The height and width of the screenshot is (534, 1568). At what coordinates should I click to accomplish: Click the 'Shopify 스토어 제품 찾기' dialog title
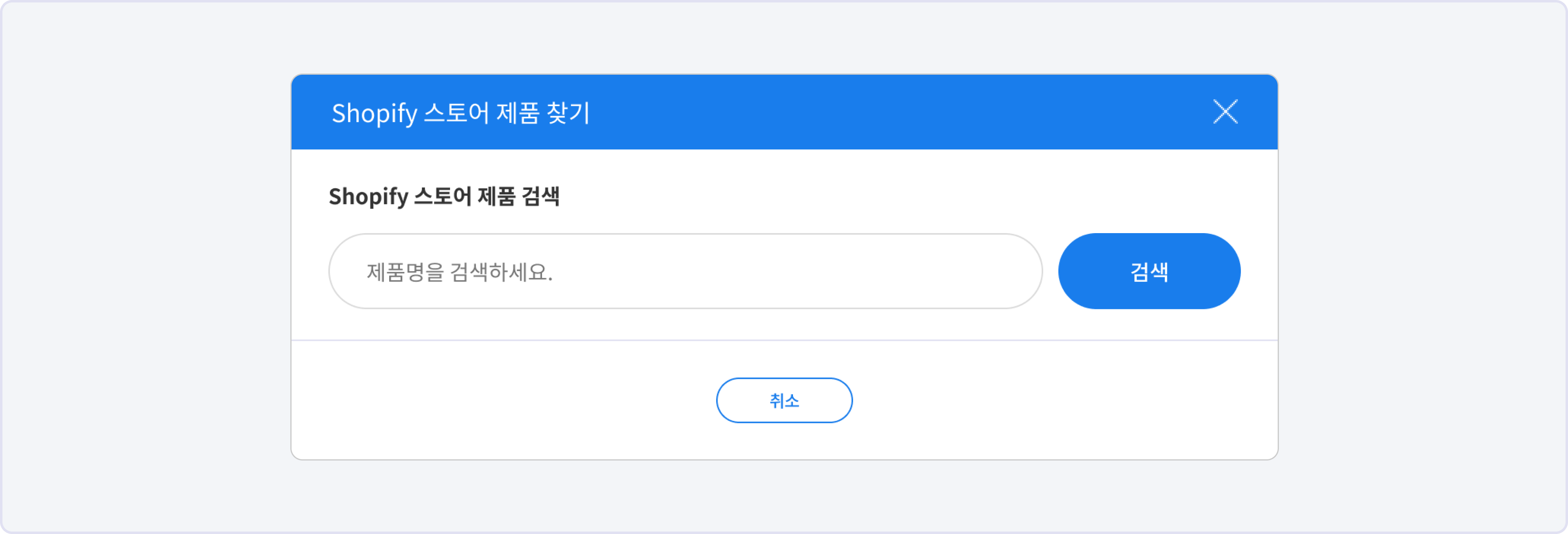pos(461,113)
